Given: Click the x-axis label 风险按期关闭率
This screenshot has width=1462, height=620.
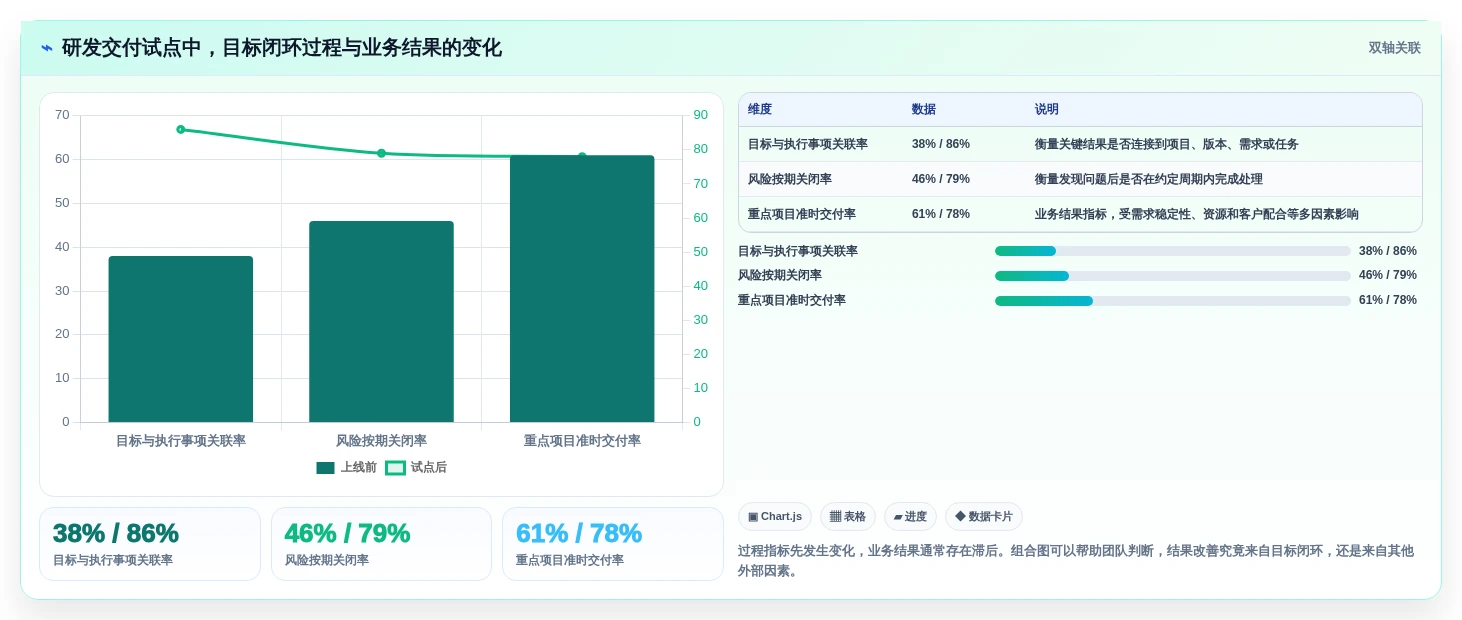Looking at the screenshot, I should coord(381,441).
